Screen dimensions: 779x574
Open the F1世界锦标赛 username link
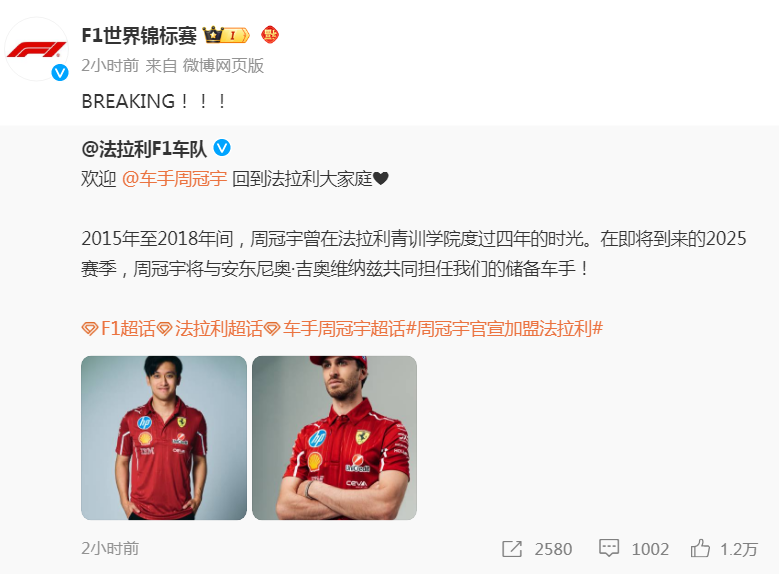[x=139, y=35]
